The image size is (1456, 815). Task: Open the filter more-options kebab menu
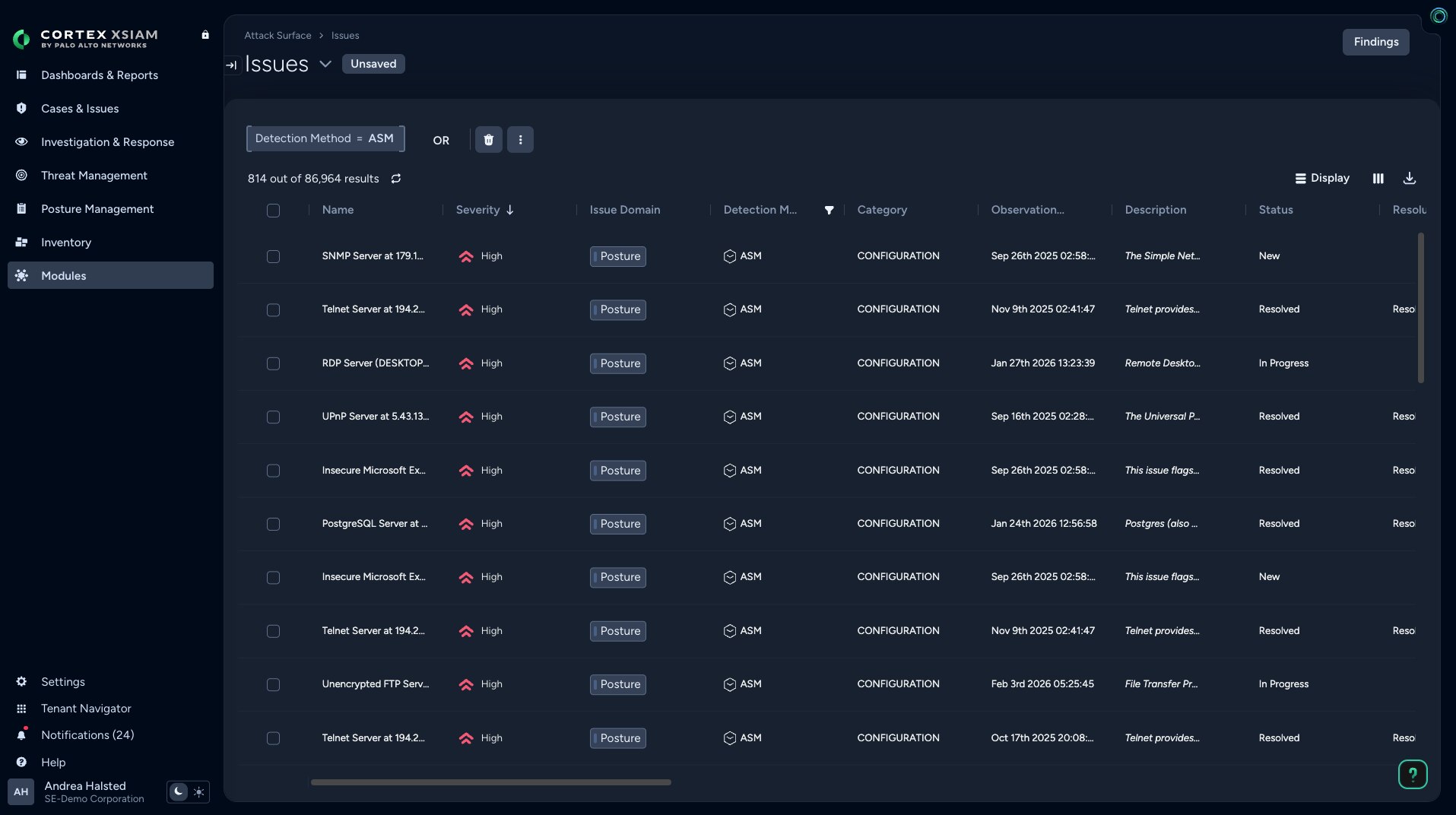tap(520, 140)
